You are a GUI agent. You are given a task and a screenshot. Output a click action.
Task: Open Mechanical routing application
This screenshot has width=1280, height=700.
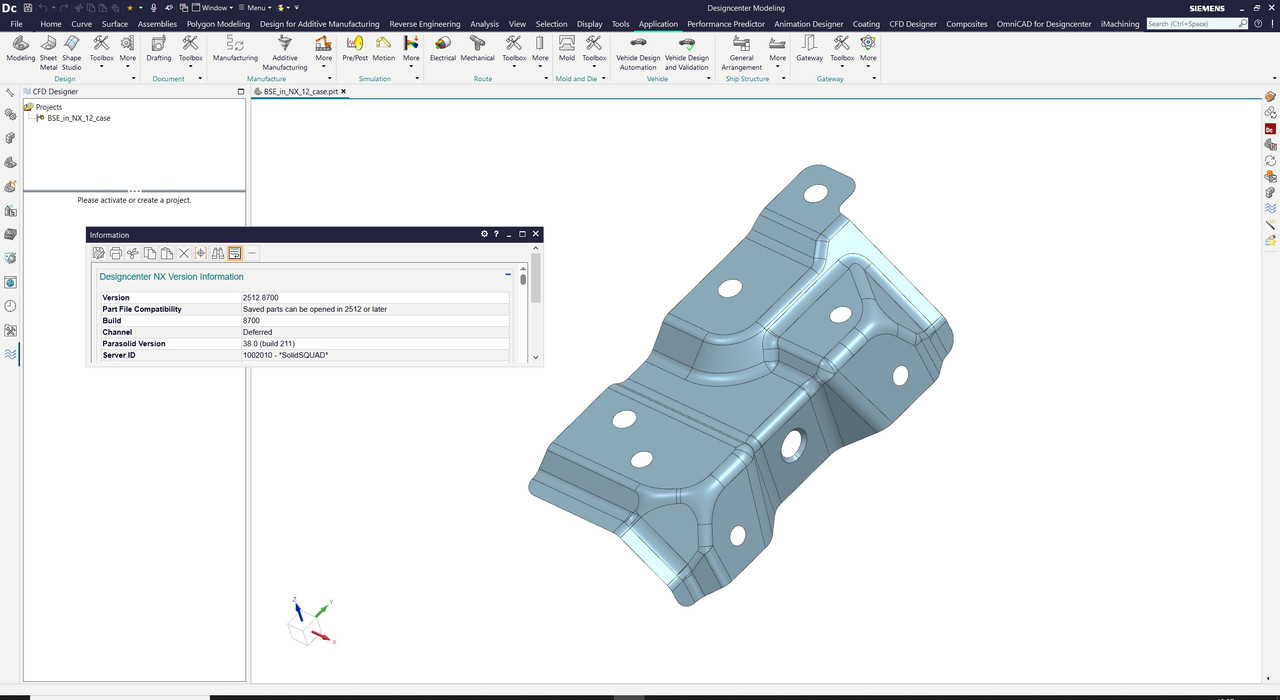pos(478,50)
